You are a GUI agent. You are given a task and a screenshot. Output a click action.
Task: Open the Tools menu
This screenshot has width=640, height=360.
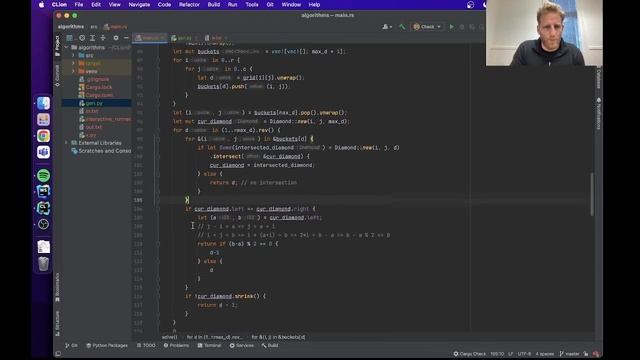[x=252, y=4]
